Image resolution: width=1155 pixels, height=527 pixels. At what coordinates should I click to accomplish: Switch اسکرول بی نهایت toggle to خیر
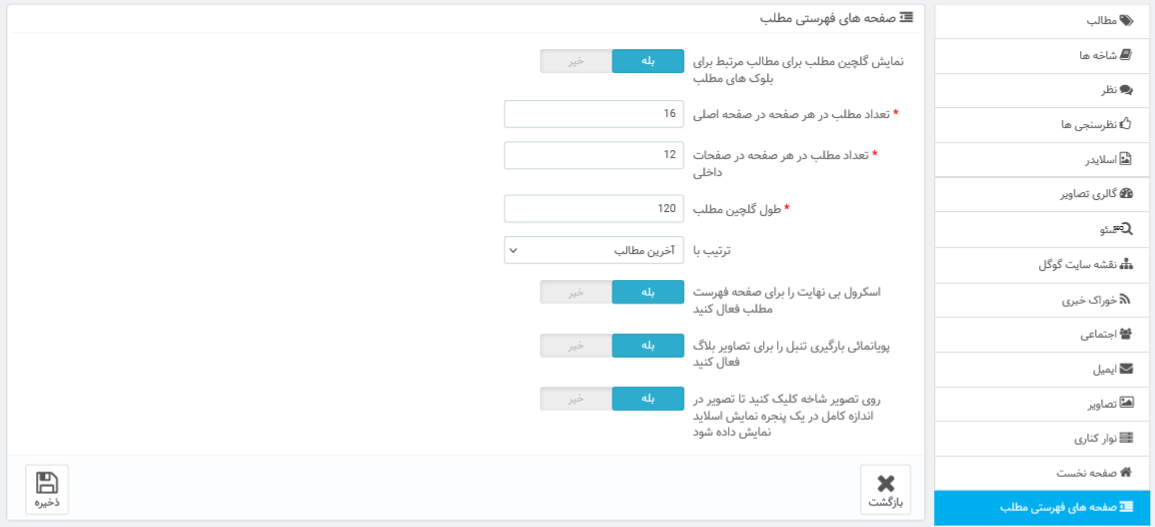(x=576, y=292)
